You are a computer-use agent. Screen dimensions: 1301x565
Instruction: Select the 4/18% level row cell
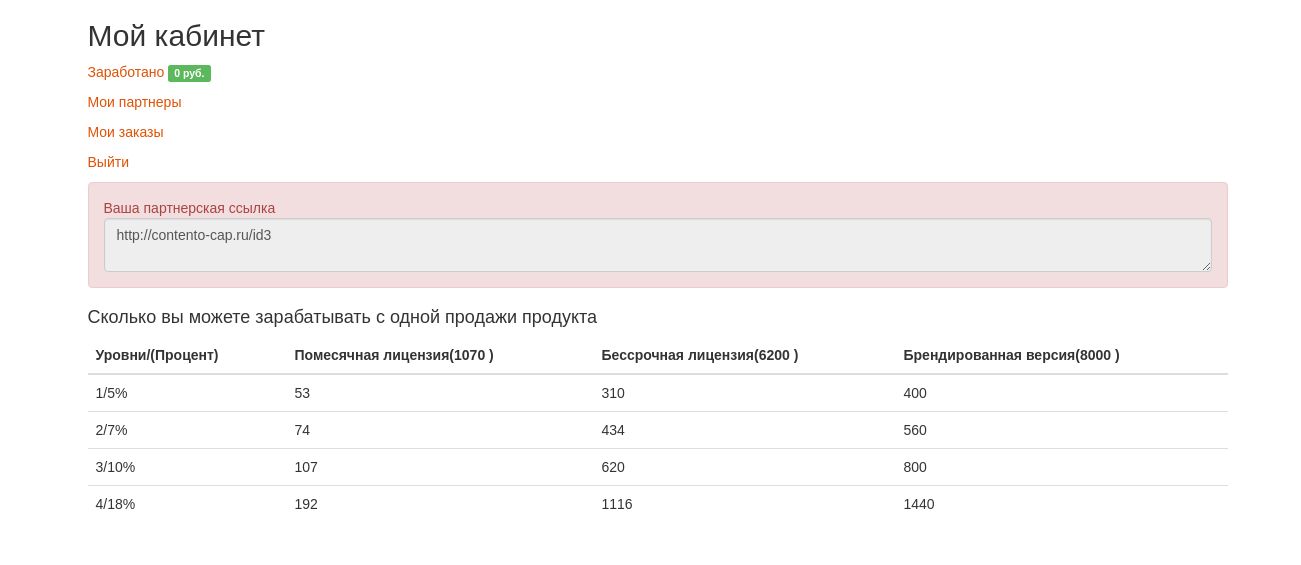pos(115,504)
